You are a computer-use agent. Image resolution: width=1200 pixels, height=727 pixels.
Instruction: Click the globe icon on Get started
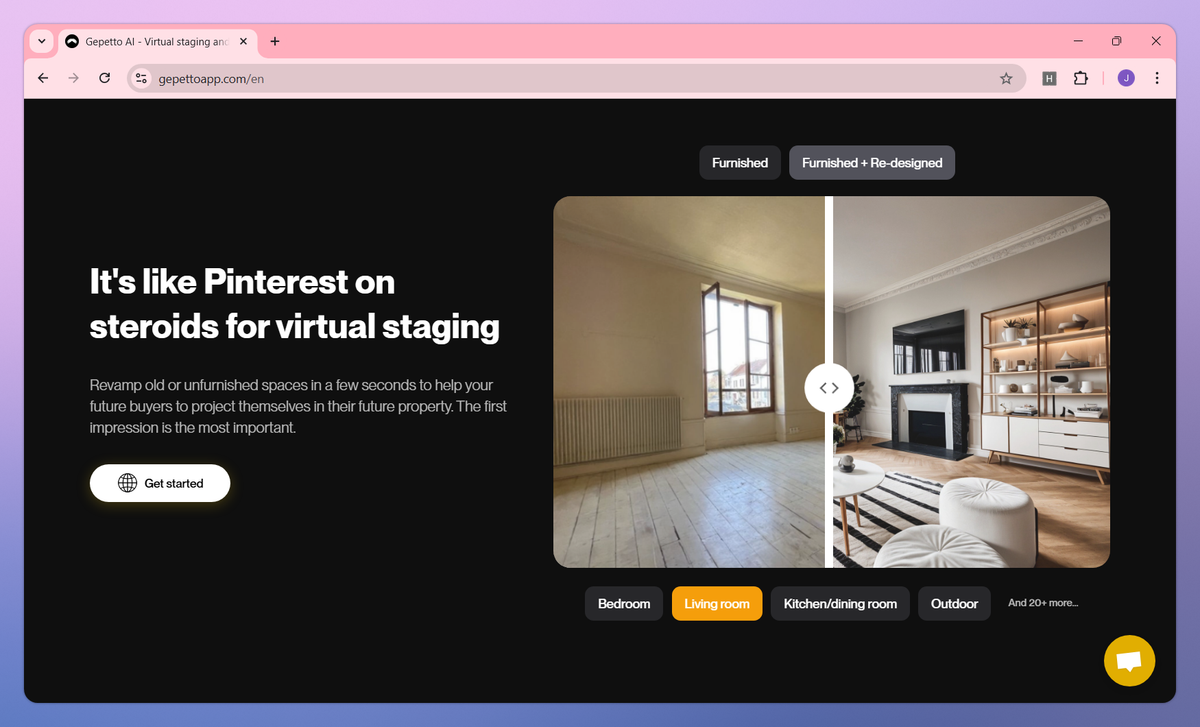126,483
